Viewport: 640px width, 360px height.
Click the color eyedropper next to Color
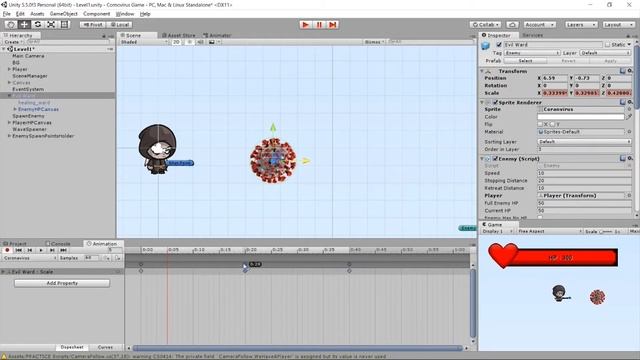[629, 117]
